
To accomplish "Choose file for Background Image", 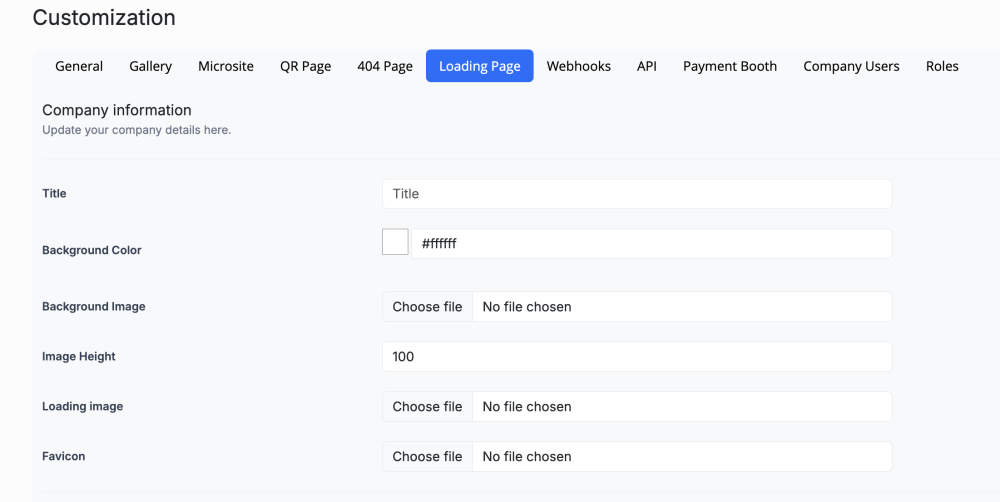I will coord(427,307).
